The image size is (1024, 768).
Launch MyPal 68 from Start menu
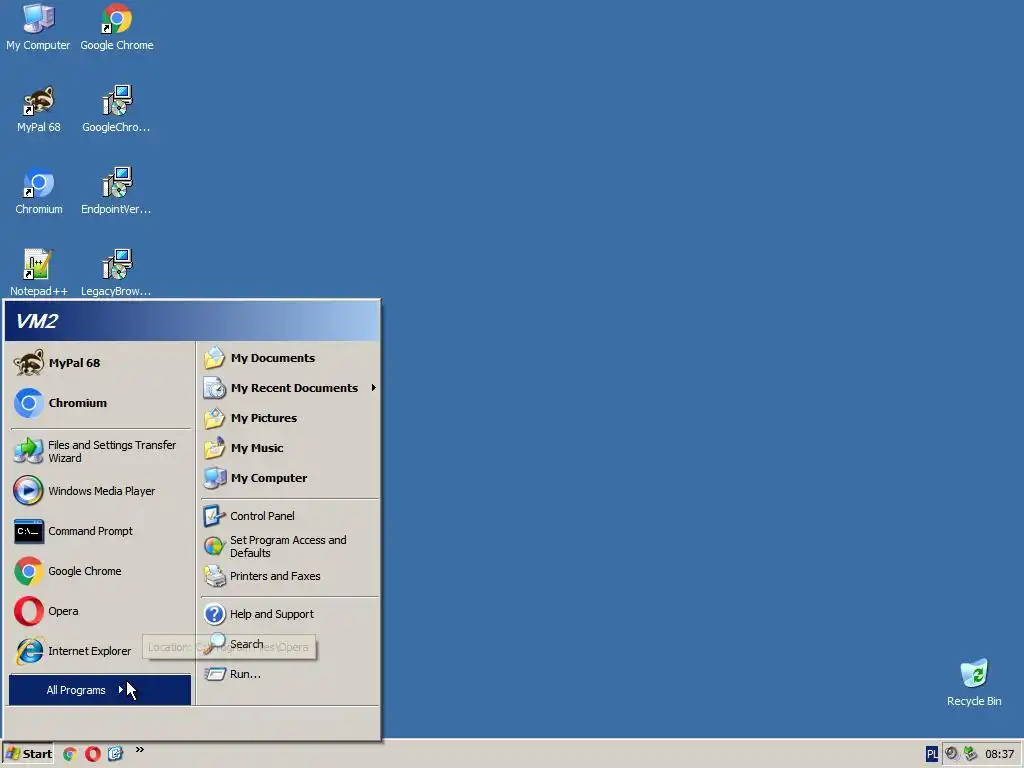(101, 363)
